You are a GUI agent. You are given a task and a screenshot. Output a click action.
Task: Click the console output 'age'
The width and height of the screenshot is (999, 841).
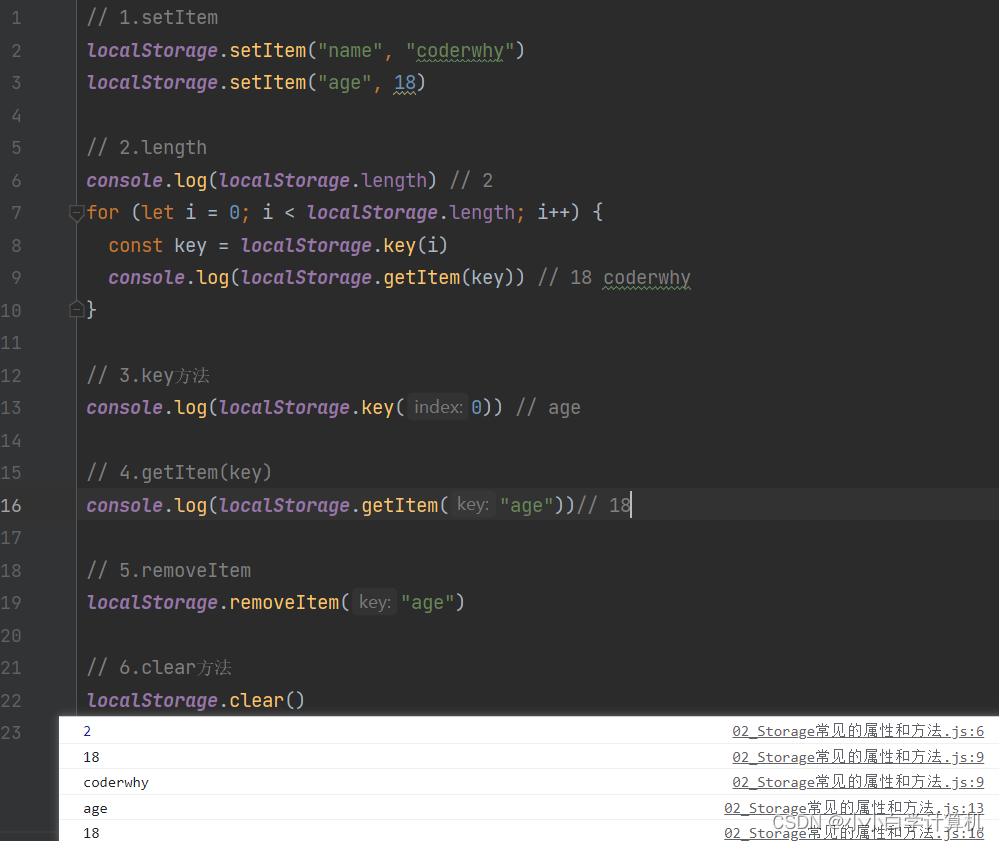[x=96, y=809]
